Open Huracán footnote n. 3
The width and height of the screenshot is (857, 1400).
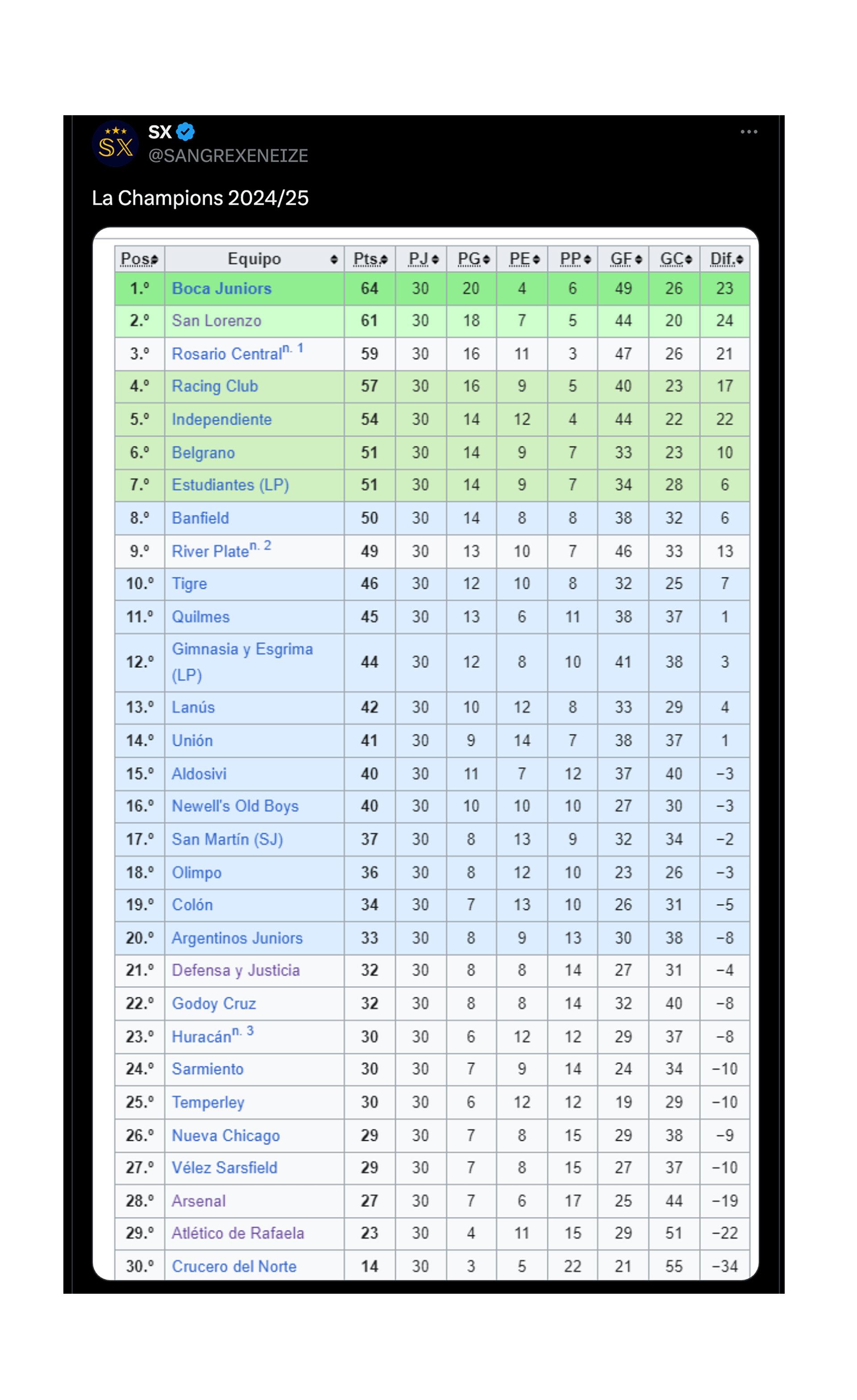tap(243, 1031)
